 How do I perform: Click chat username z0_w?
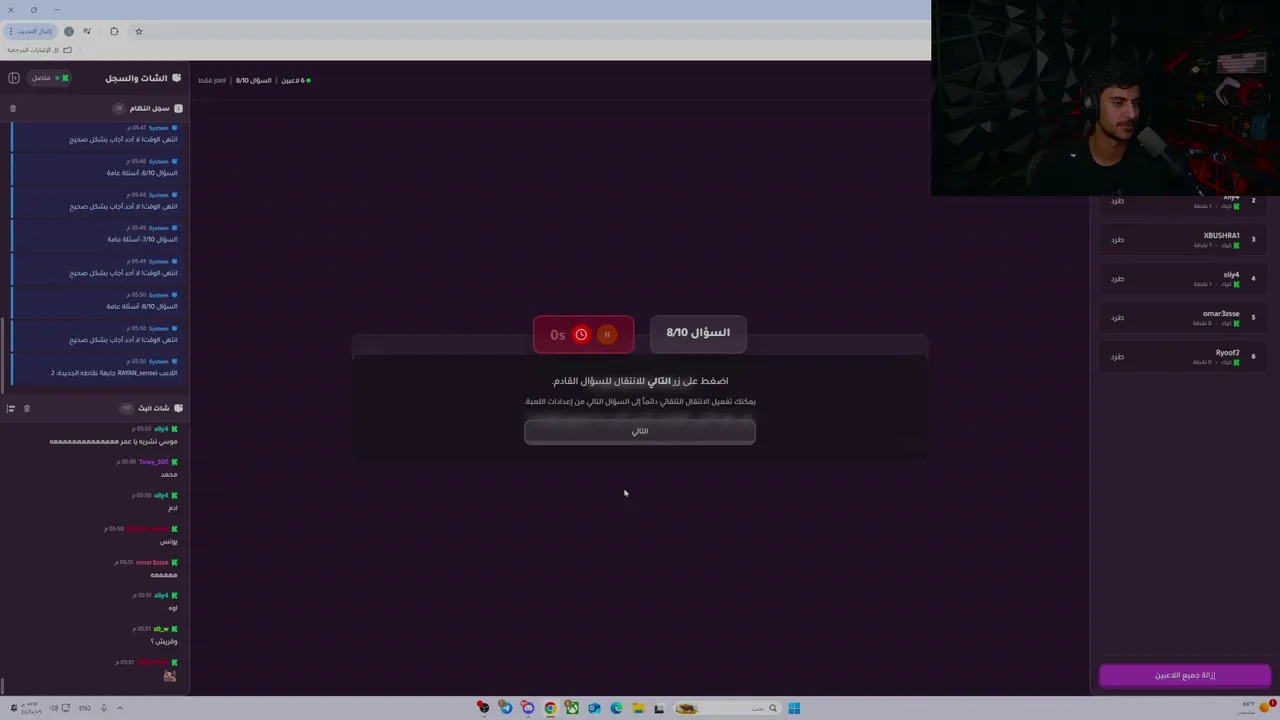[x=160, y=629]
